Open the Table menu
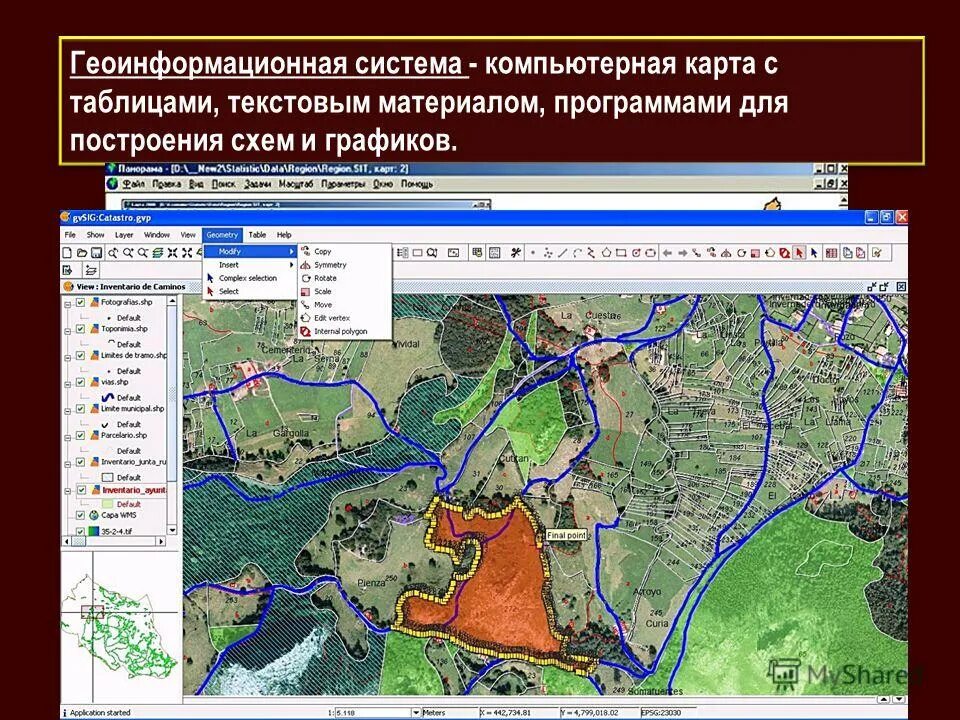Image resolution: width=960 pixels, height=720 pixels. click(x=258, y=235)
